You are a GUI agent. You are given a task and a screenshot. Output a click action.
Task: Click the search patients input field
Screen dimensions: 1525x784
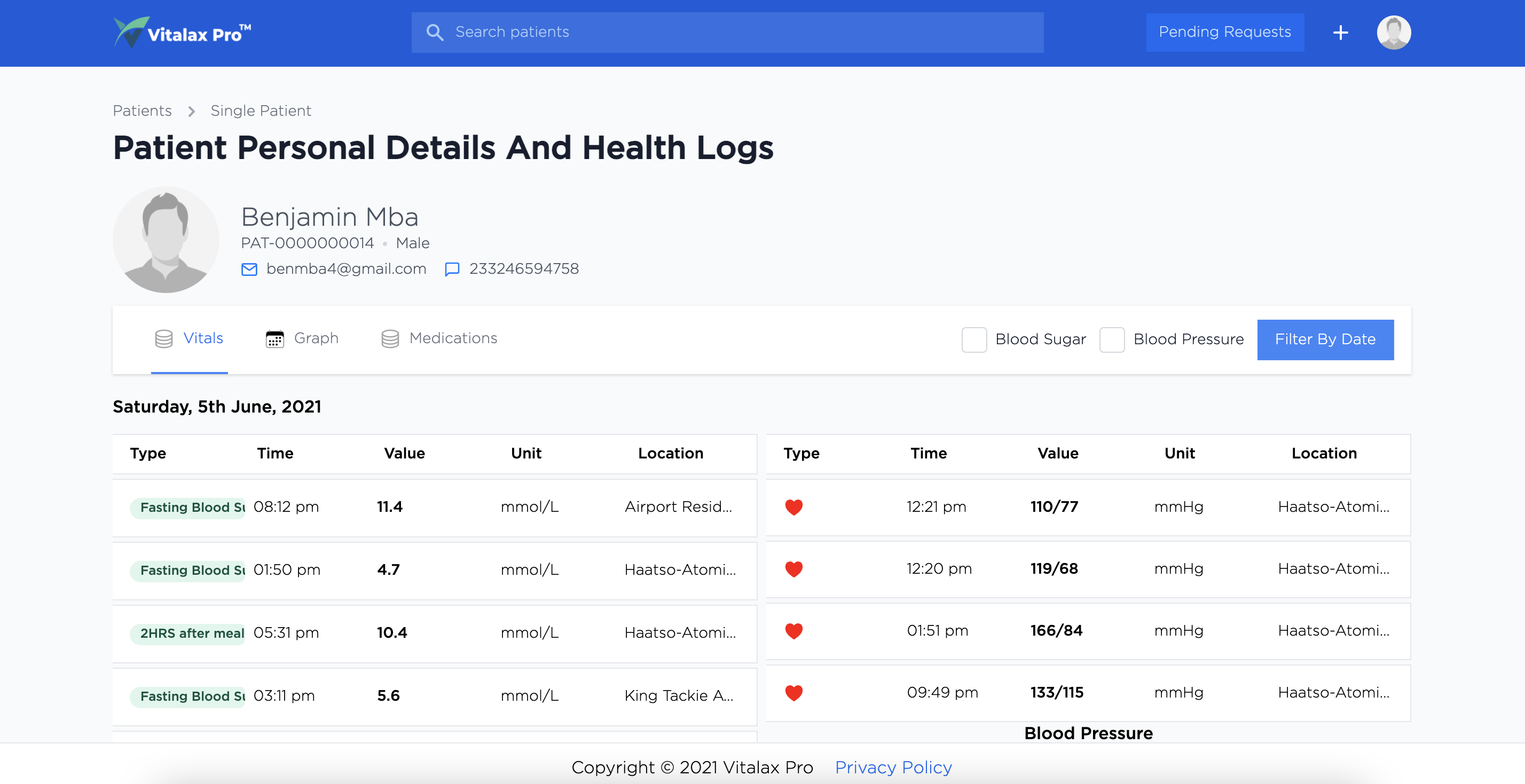click(x=727, y=32)
